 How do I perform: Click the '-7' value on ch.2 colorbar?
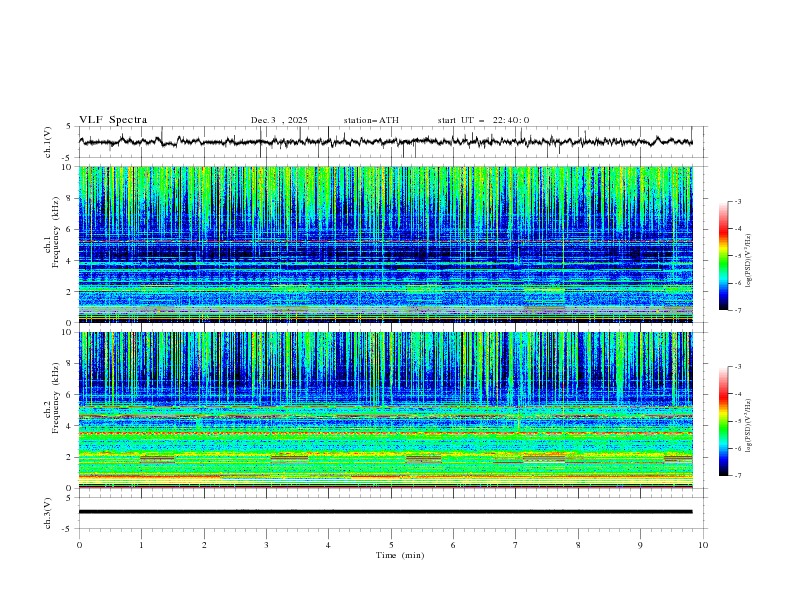pyautogui.click(x=737, y=475)
